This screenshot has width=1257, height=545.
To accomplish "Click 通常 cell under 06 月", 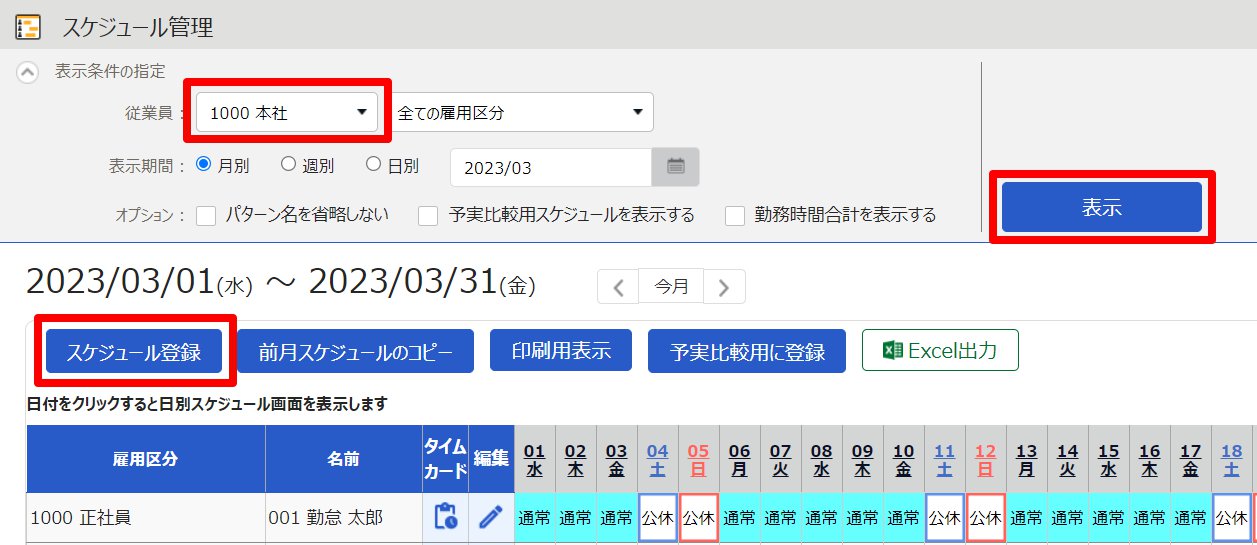I will pos(740,518).
